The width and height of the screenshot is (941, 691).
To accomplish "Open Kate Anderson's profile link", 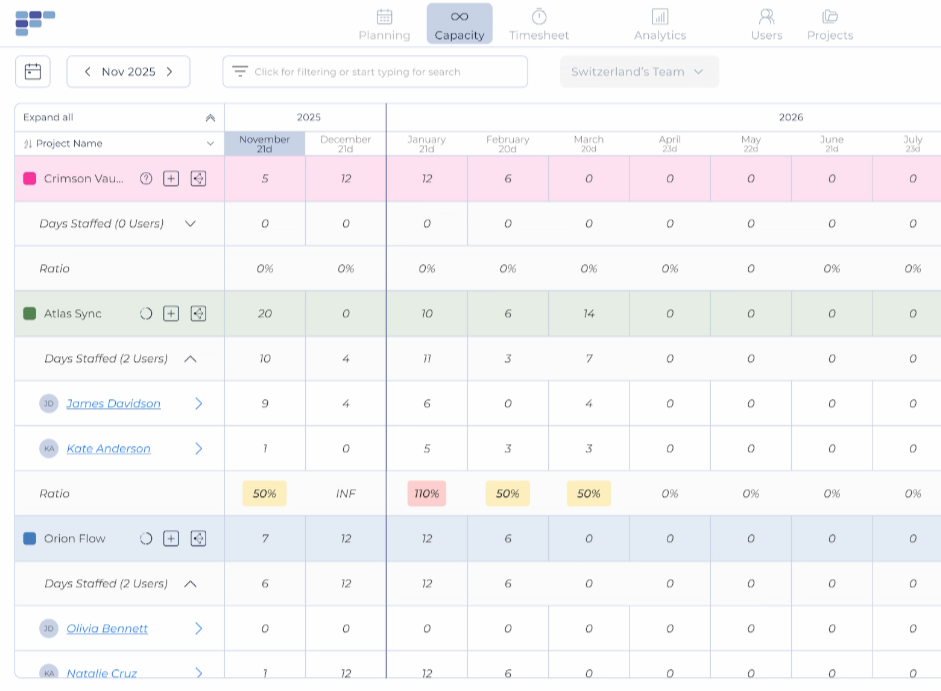I will (x=108, y=449).
